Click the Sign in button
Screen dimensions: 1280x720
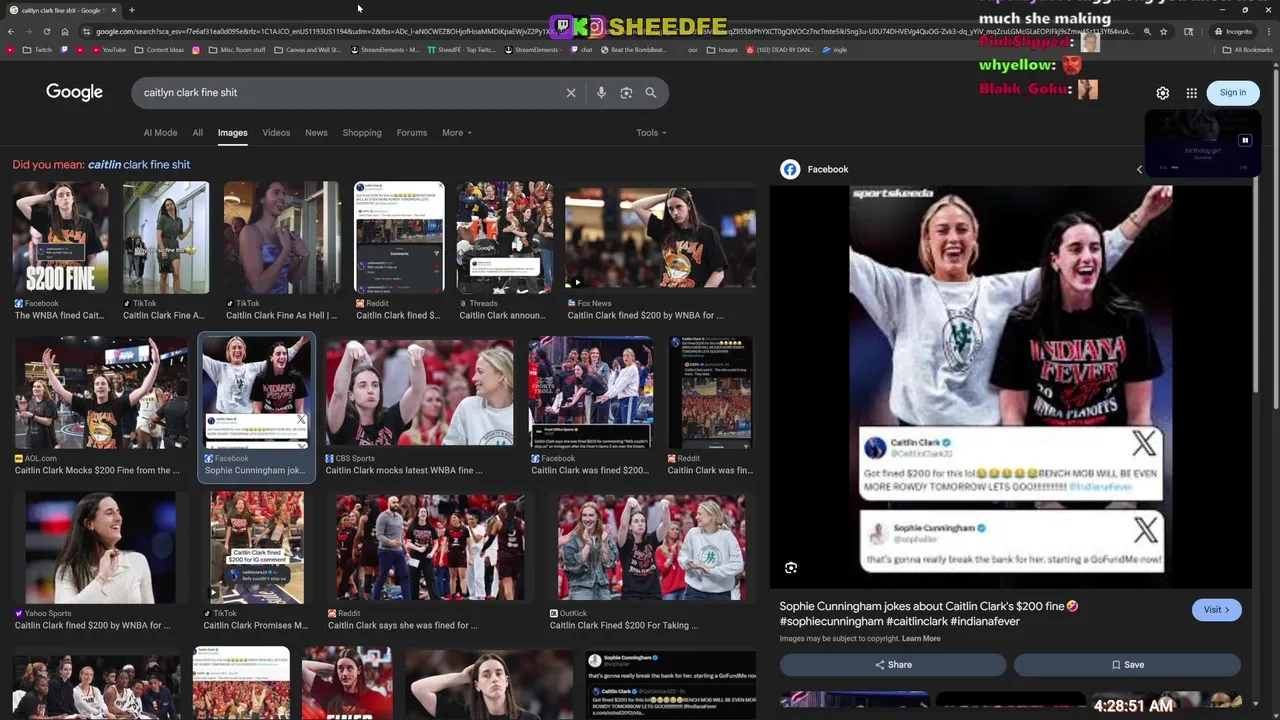[1233, 93]
